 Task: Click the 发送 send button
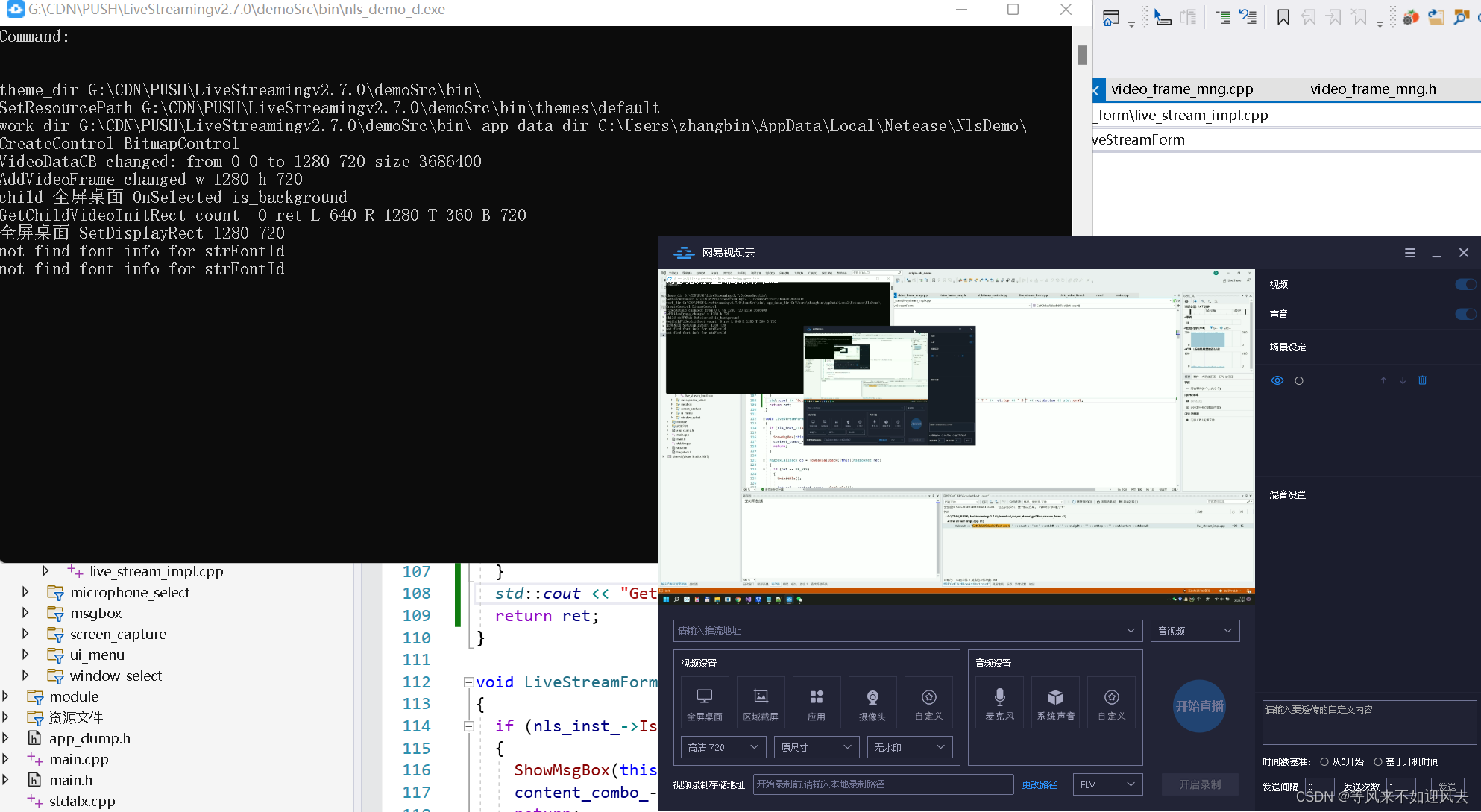1447,787
